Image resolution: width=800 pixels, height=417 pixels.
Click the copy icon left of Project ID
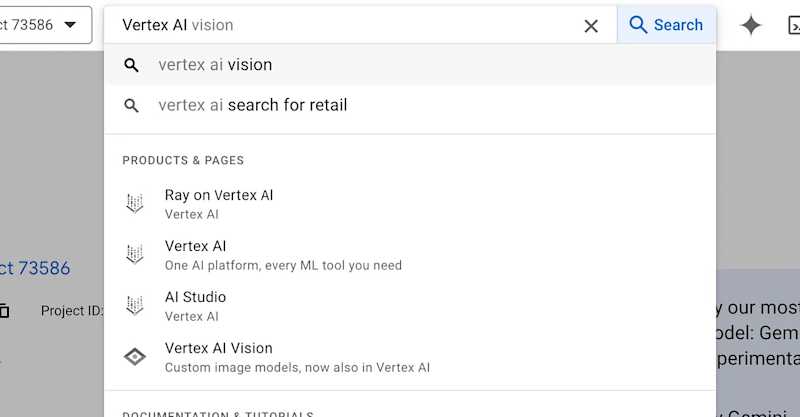(x=5, y=310)
